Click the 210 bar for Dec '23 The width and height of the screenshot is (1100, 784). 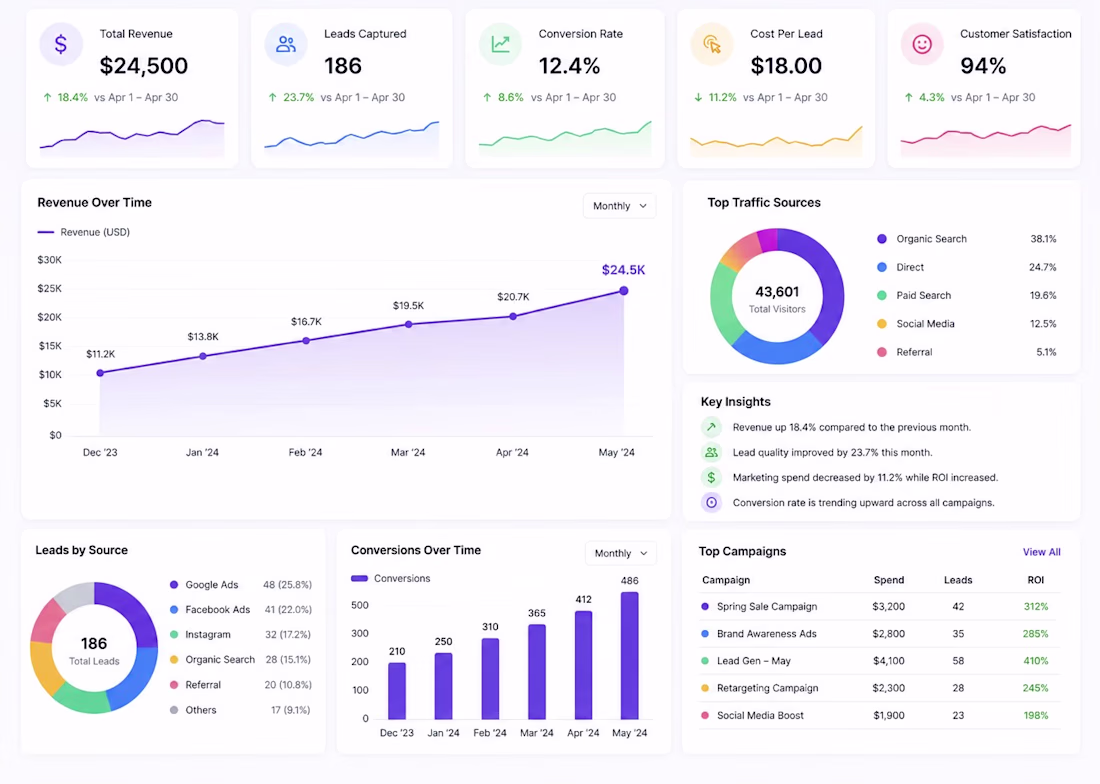click(397, 691)
